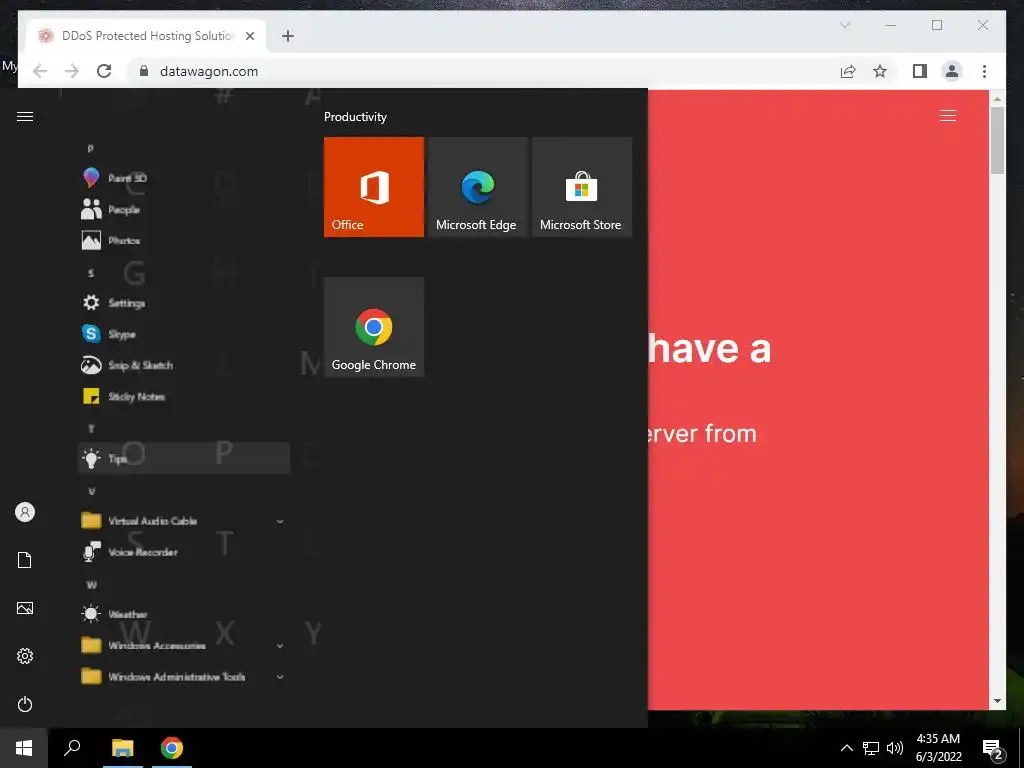
Task: Reload the datawagon.com page
Action: [x=104, y=71]
